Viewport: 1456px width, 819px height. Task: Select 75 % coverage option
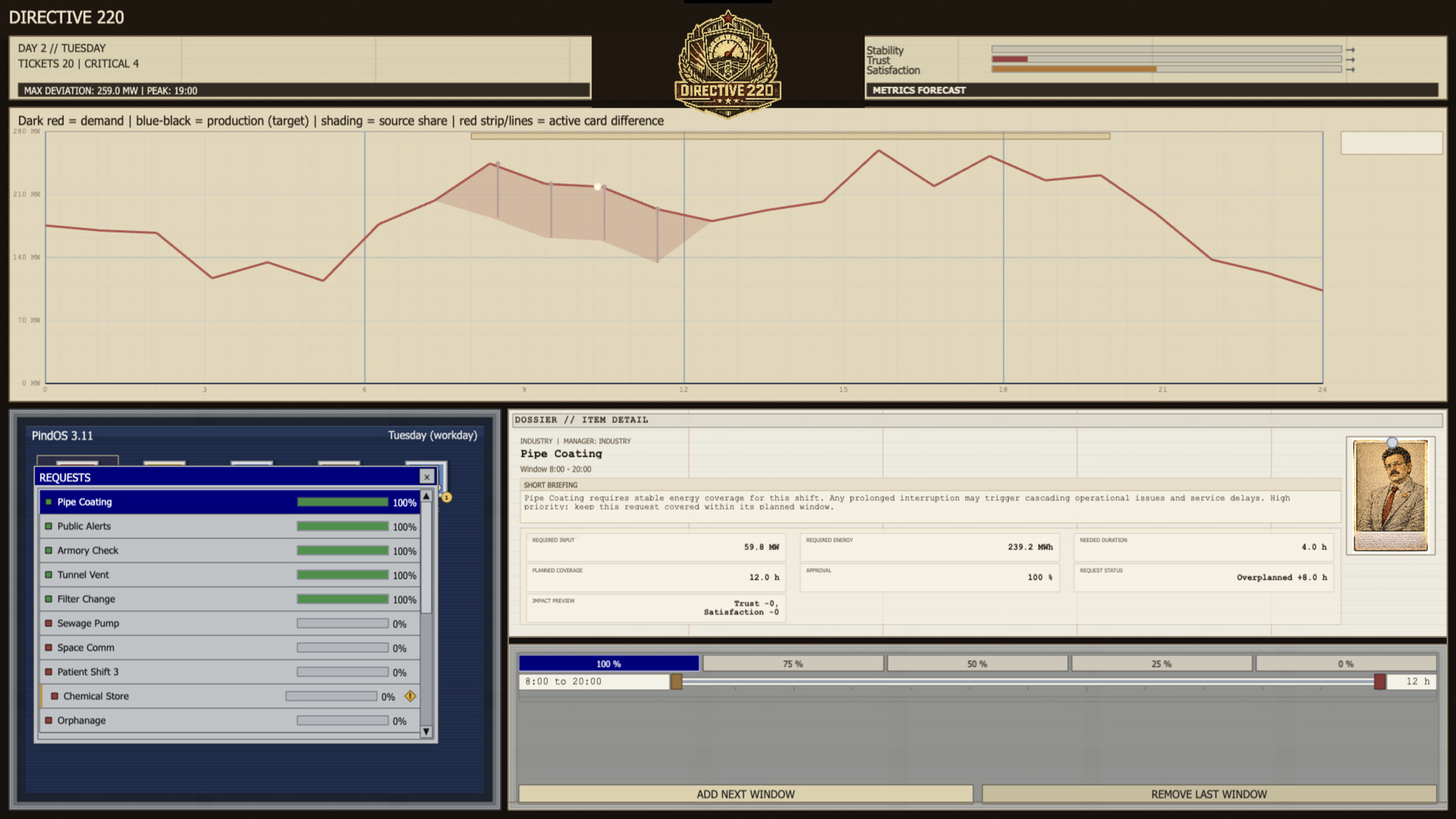(792, 664)
